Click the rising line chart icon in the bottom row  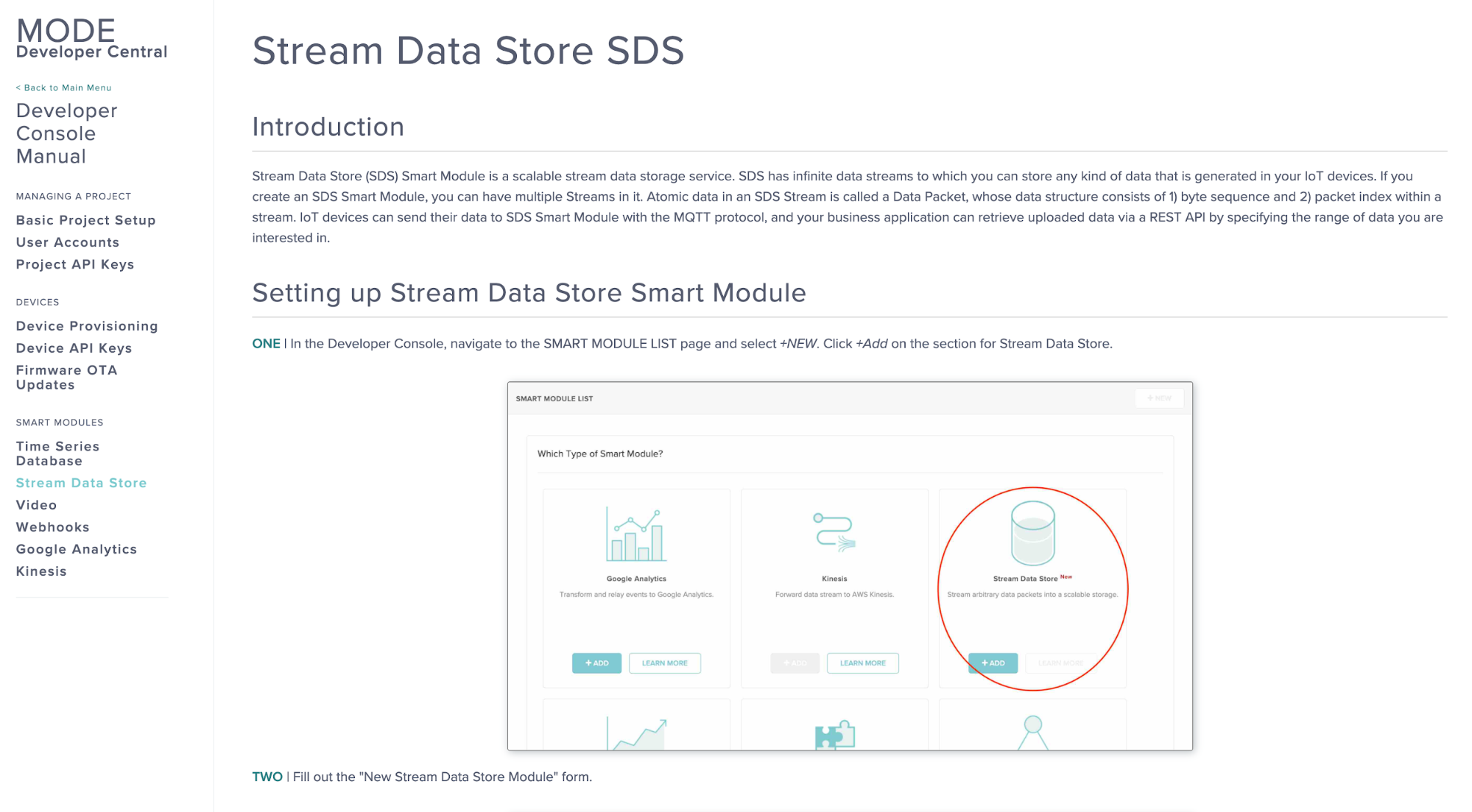coord(636,734)
